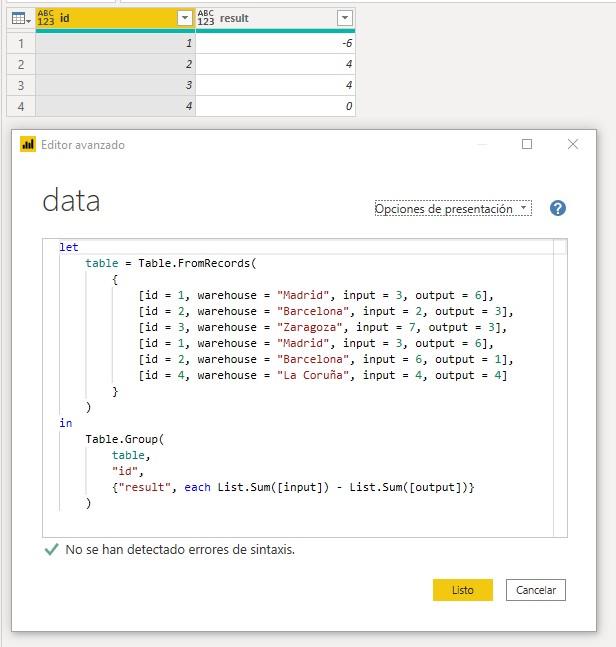This screenshot has width=616, height=647.
Task: Click the result cell showing -6
Action: coord(275,43)
